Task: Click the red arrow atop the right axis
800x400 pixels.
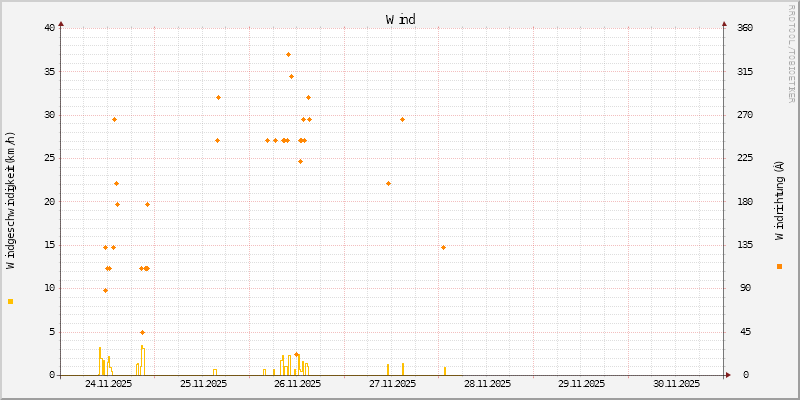Action: 724,23
